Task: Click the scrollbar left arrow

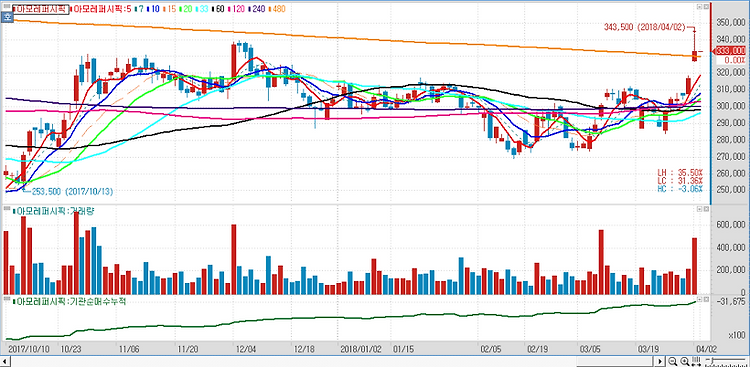Action: [5, 361]
